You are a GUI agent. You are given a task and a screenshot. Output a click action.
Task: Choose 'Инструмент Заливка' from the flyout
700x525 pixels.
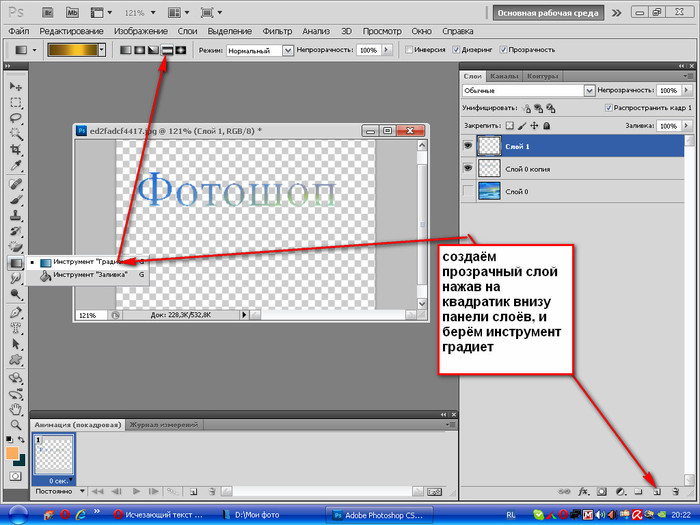point(90,273)
